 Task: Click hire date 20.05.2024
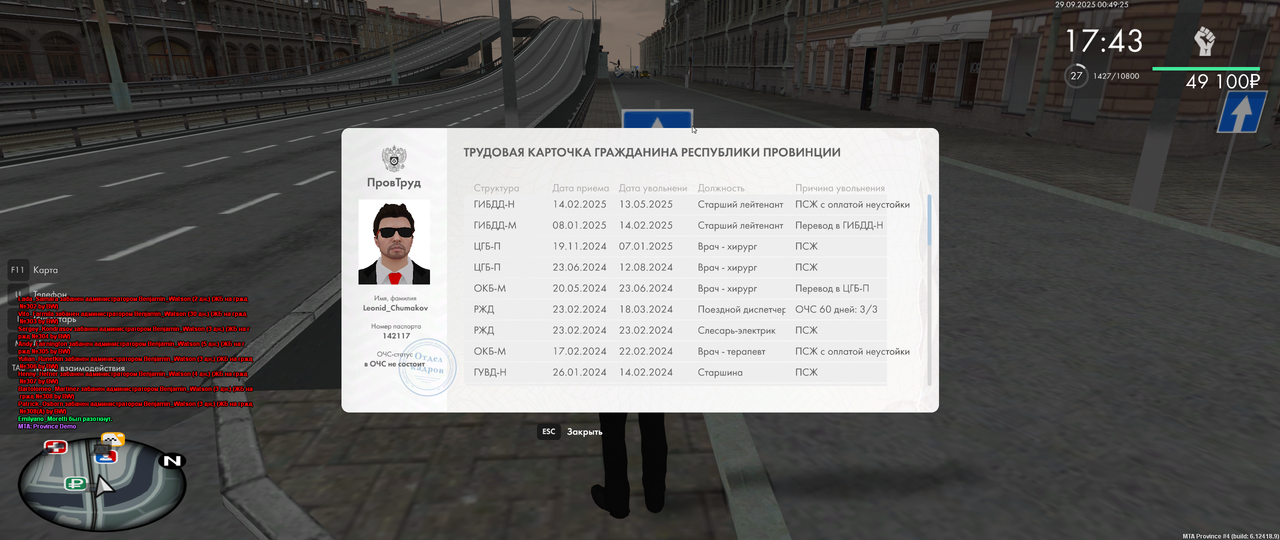point(580,288)
